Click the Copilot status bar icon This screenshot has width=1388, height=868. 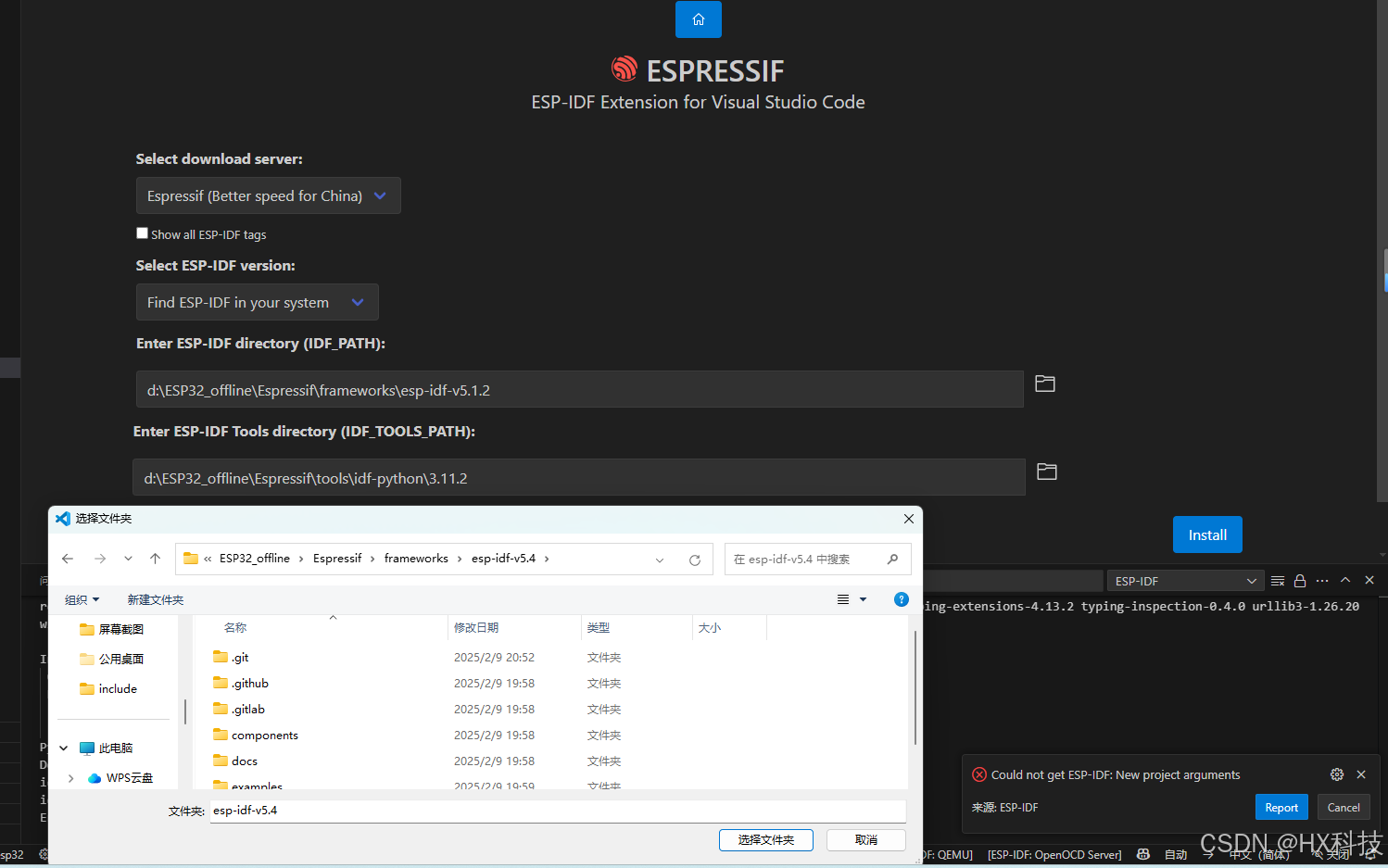1143,854
